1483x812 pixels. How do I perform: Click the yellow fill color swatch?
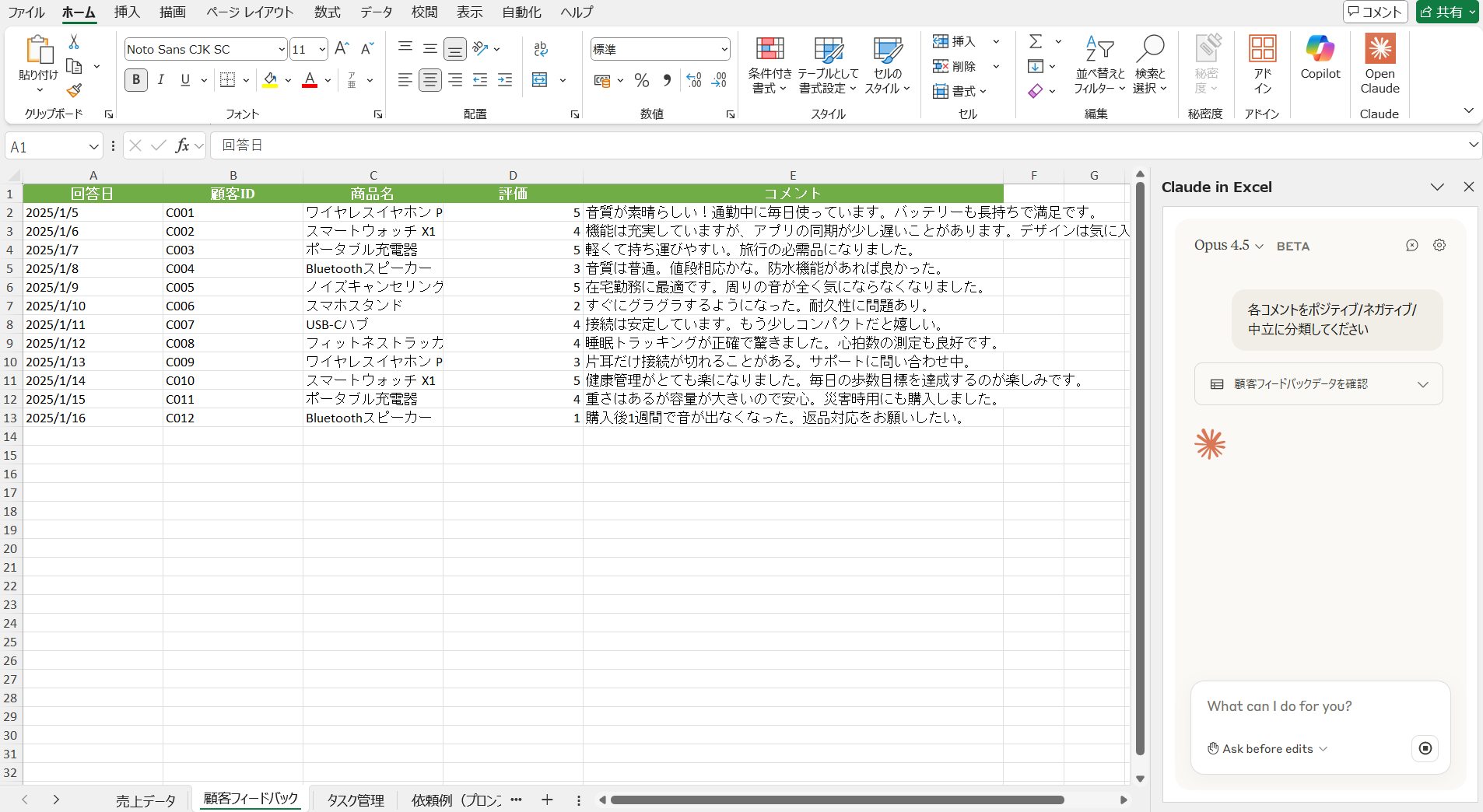270,80
